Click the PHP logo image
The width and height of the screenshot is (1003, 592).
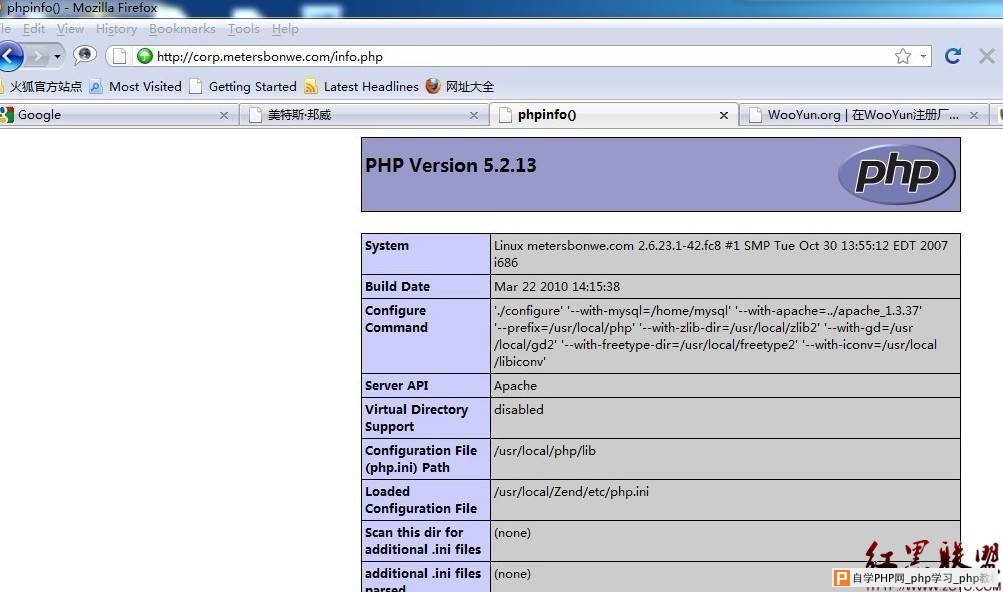click(897, 174)
